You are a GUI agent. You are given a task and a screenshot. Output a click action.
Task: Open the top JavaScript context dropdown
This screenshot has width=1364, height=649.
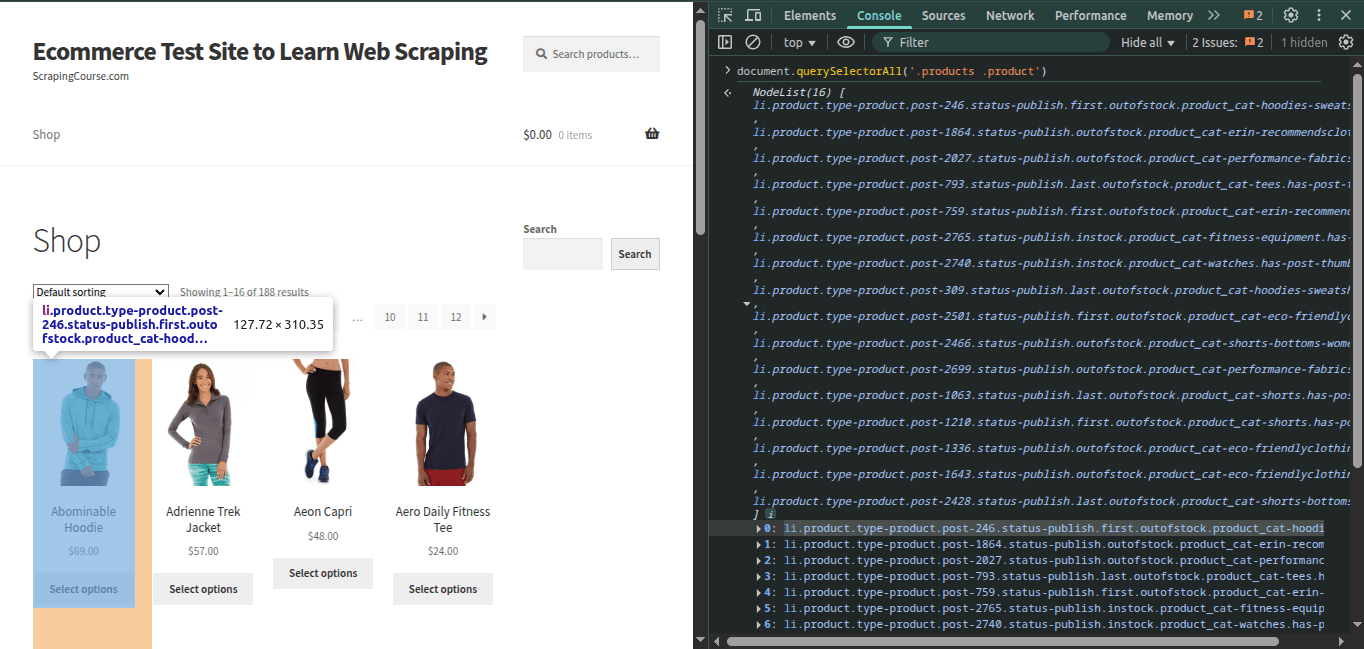[799, 42]
